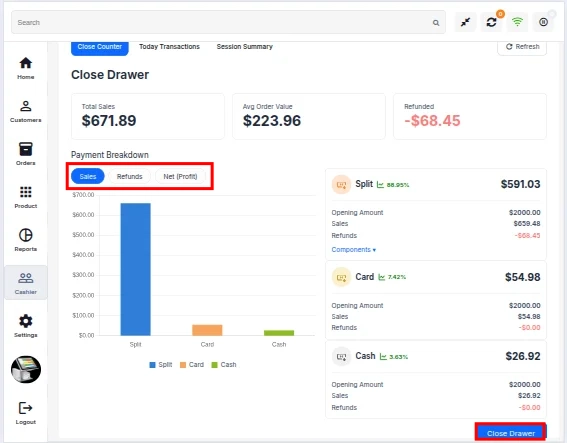
Task: Switch chart to Net (Profit) pill
Action: tap(180, 176)
